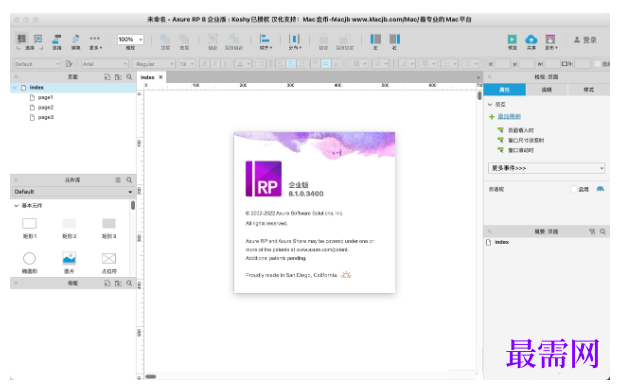Viewport: 618px width, 385px height.
Task: Select the 图片 image widget
Action: 69,263
